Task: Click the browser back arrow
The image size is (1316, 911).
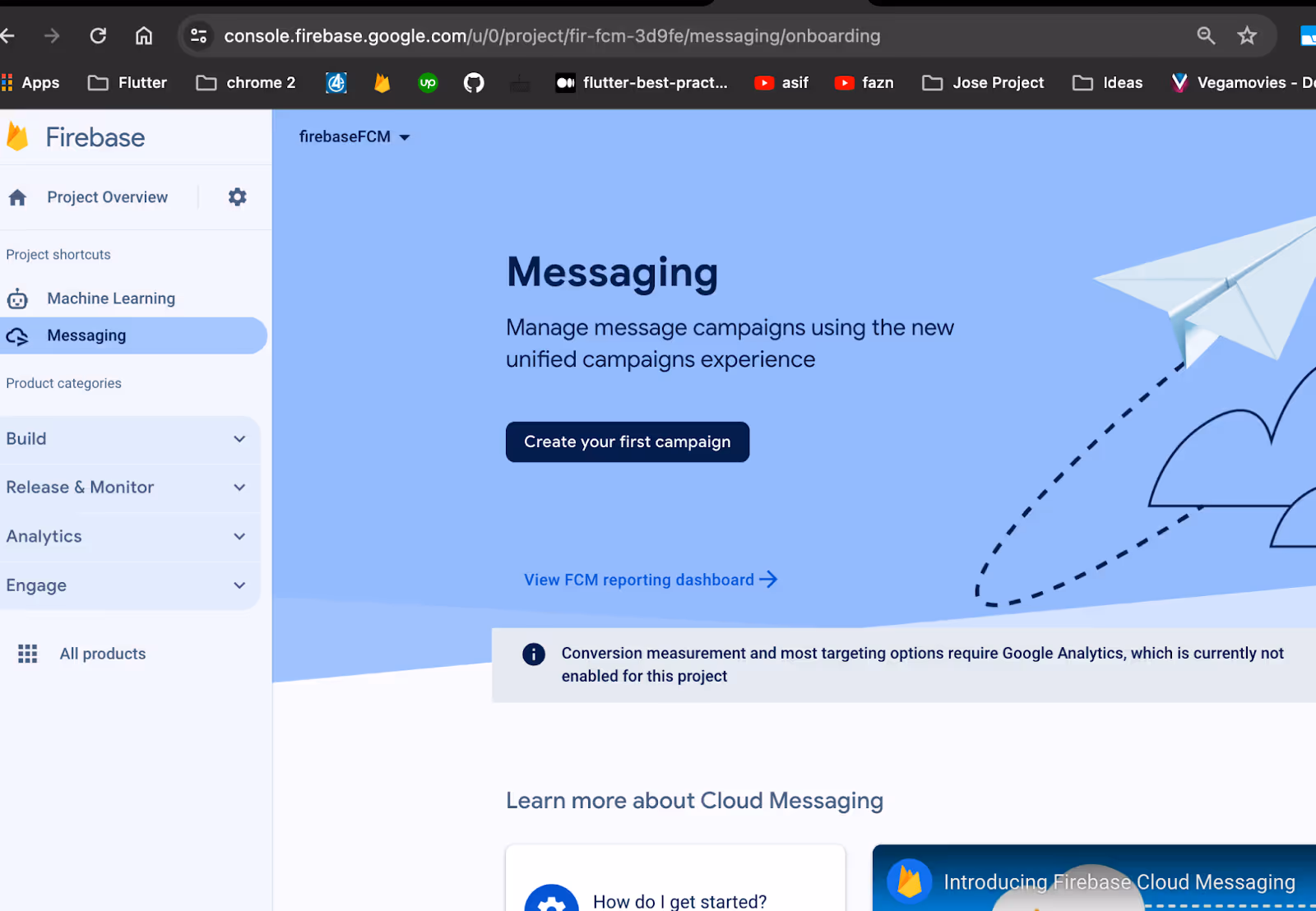Action: [x=7, y=35]
